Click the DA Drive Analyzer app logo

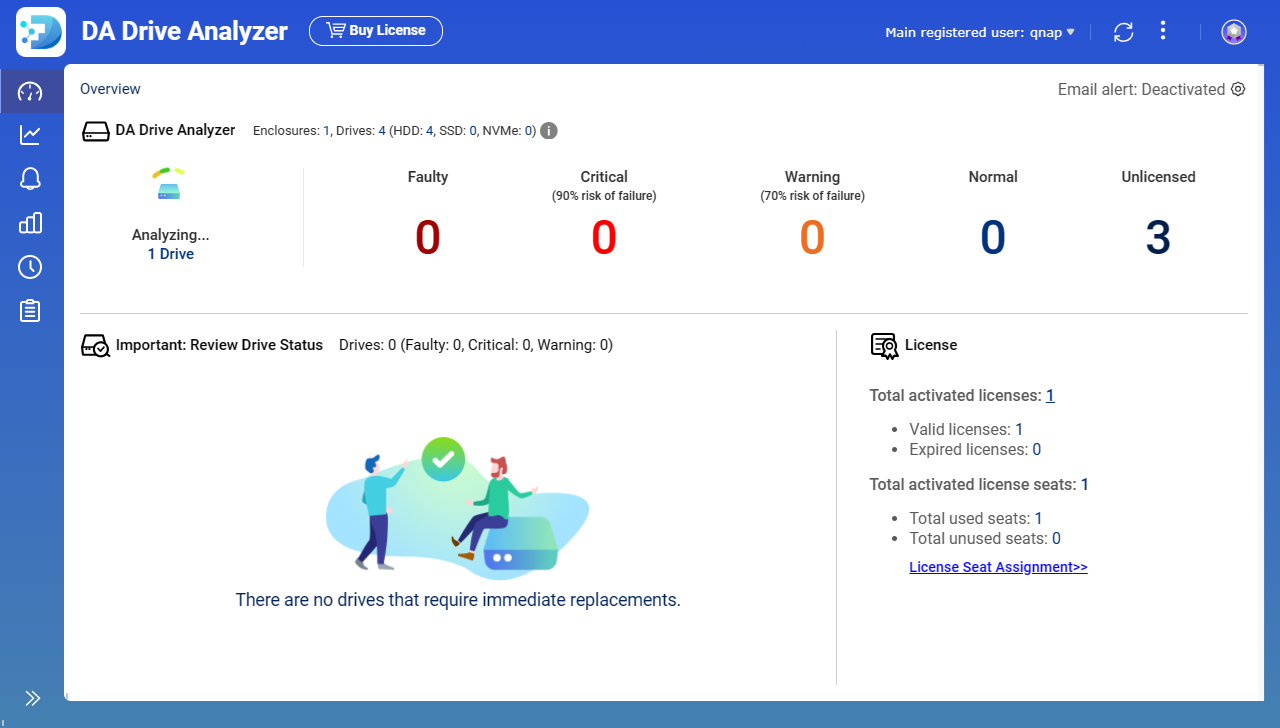[x=41, y=32]
